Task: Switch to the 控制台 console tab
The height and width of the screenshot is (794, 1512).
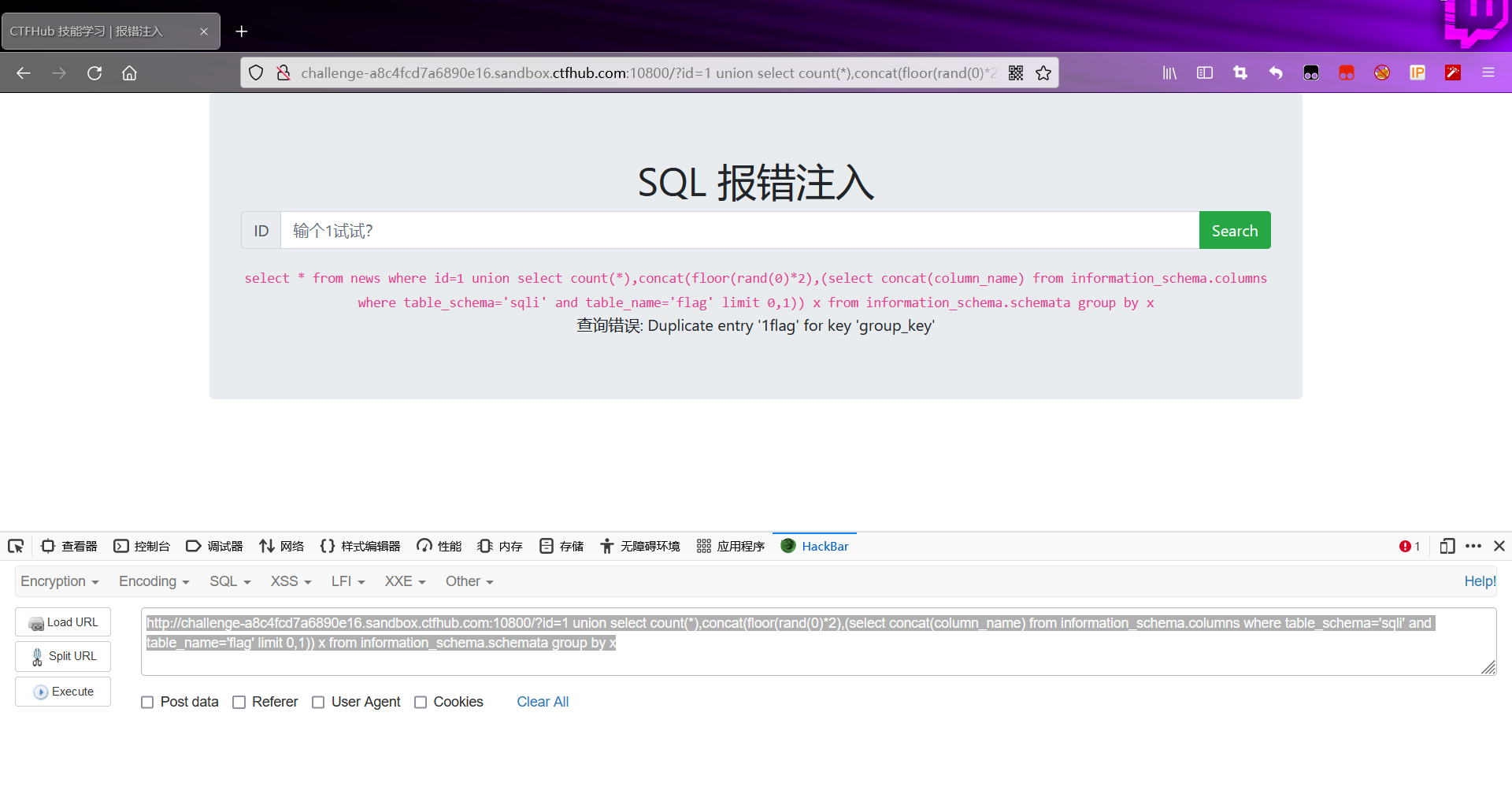Action: [x=143, y=546]
